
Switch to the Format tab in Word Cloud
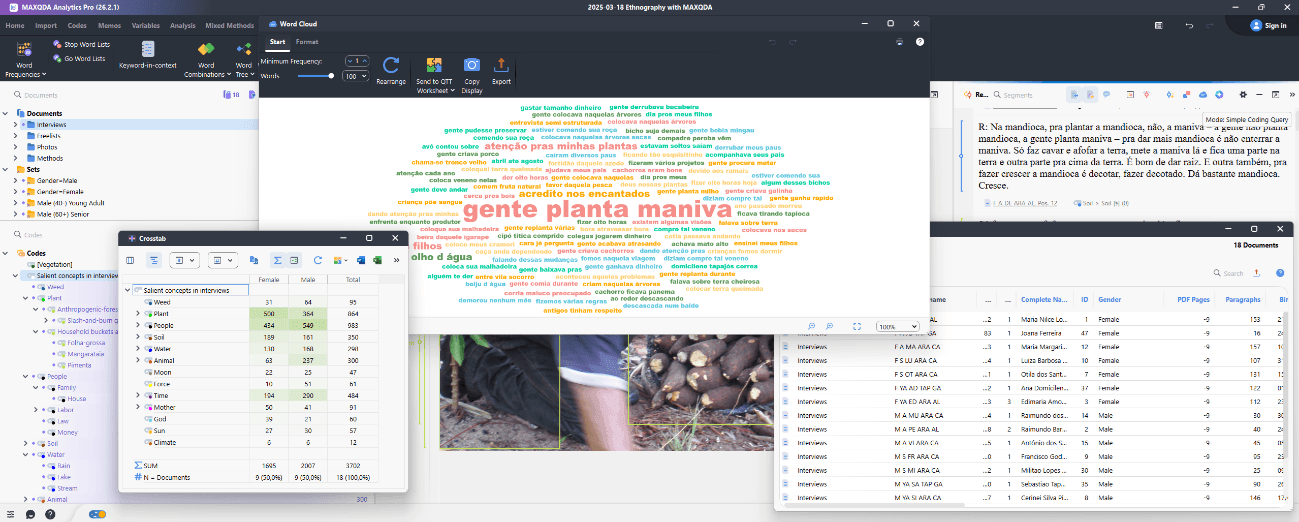click(x=307, y=42)
